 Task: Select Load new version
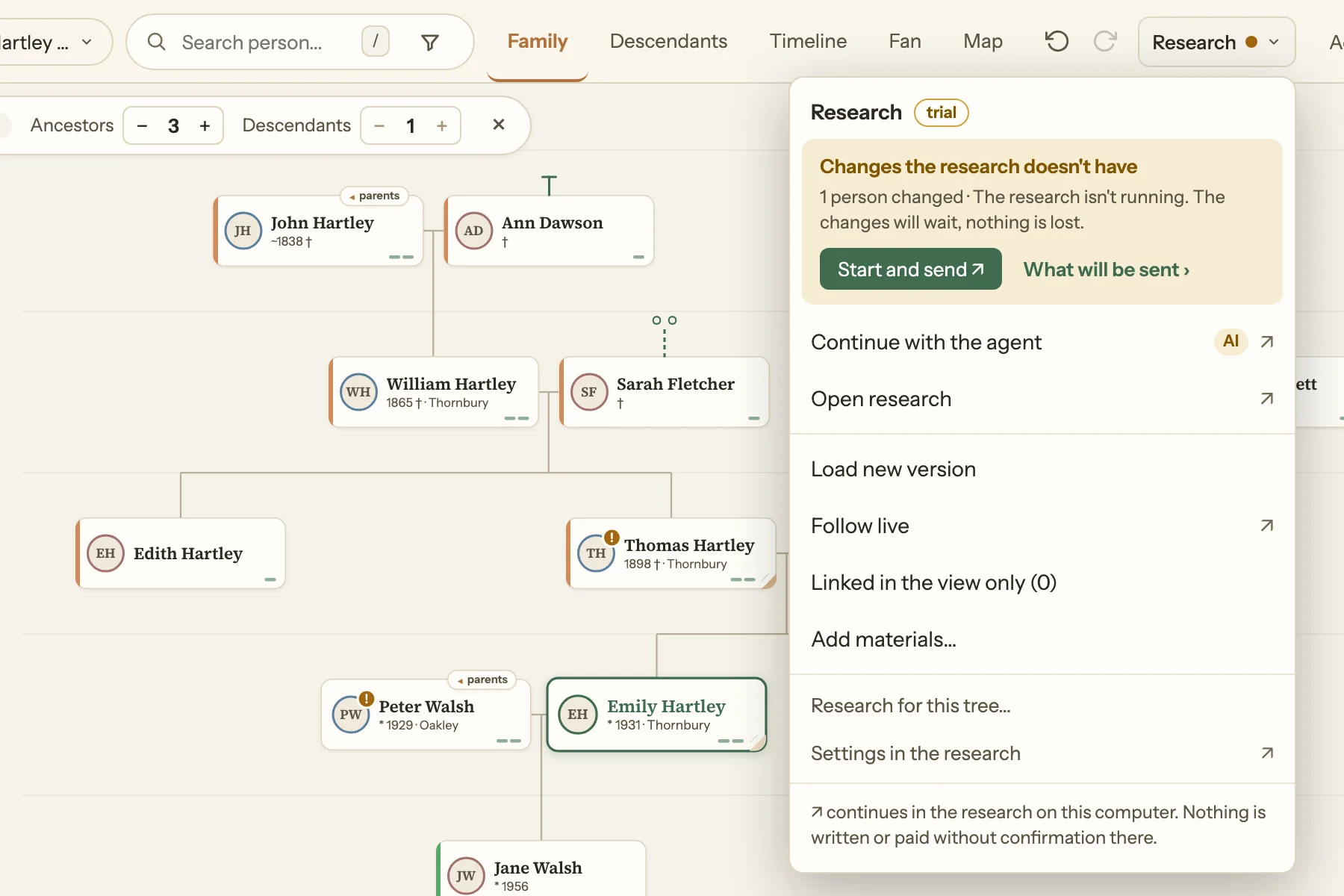tap(1042, 469)
